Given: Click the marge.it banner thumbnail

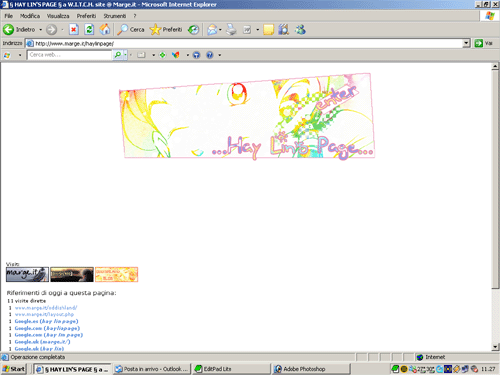Looking at the screenshot, I should pos(27,274).
